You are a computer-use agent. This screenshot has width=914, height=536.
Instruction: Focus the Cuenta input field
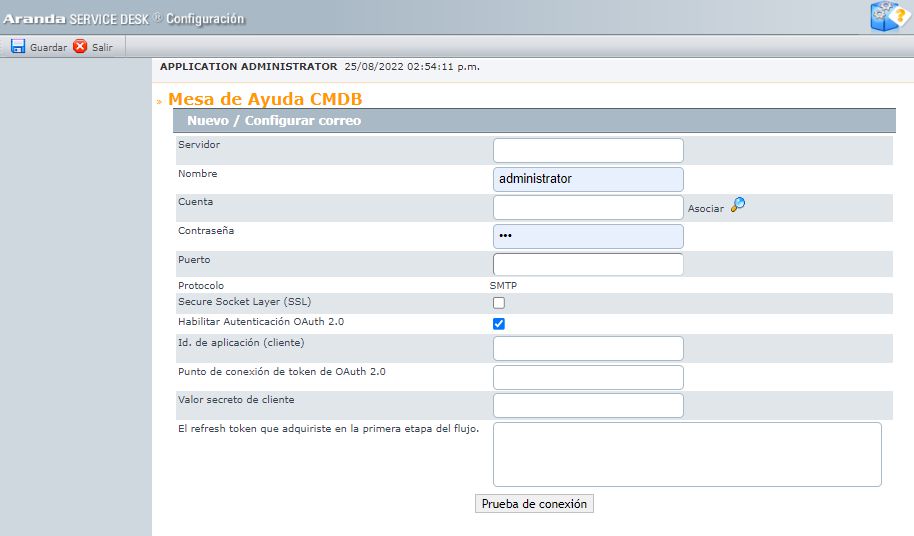[588, 207]
